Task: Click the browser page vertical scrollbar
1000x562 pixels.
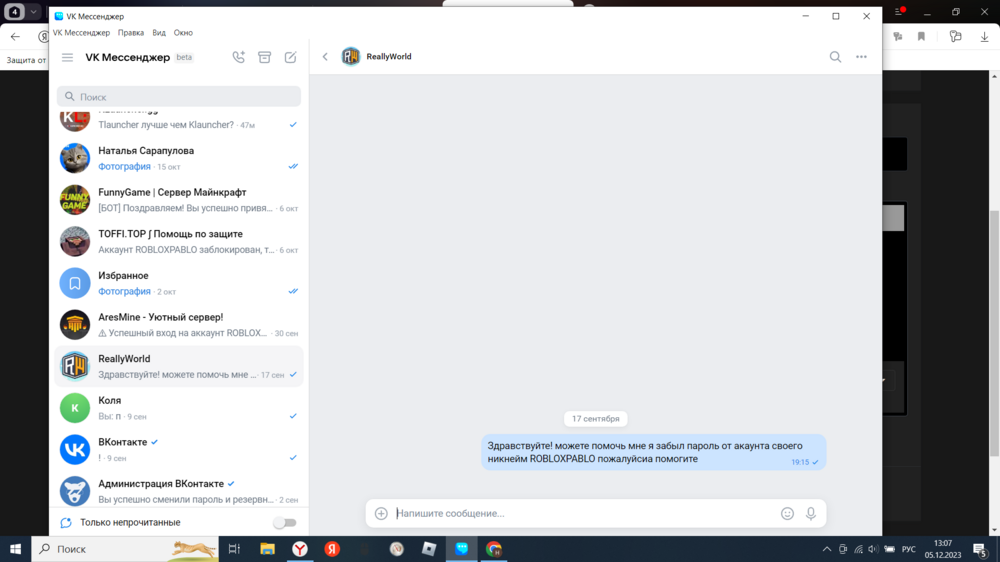Action: coord(994,333)
